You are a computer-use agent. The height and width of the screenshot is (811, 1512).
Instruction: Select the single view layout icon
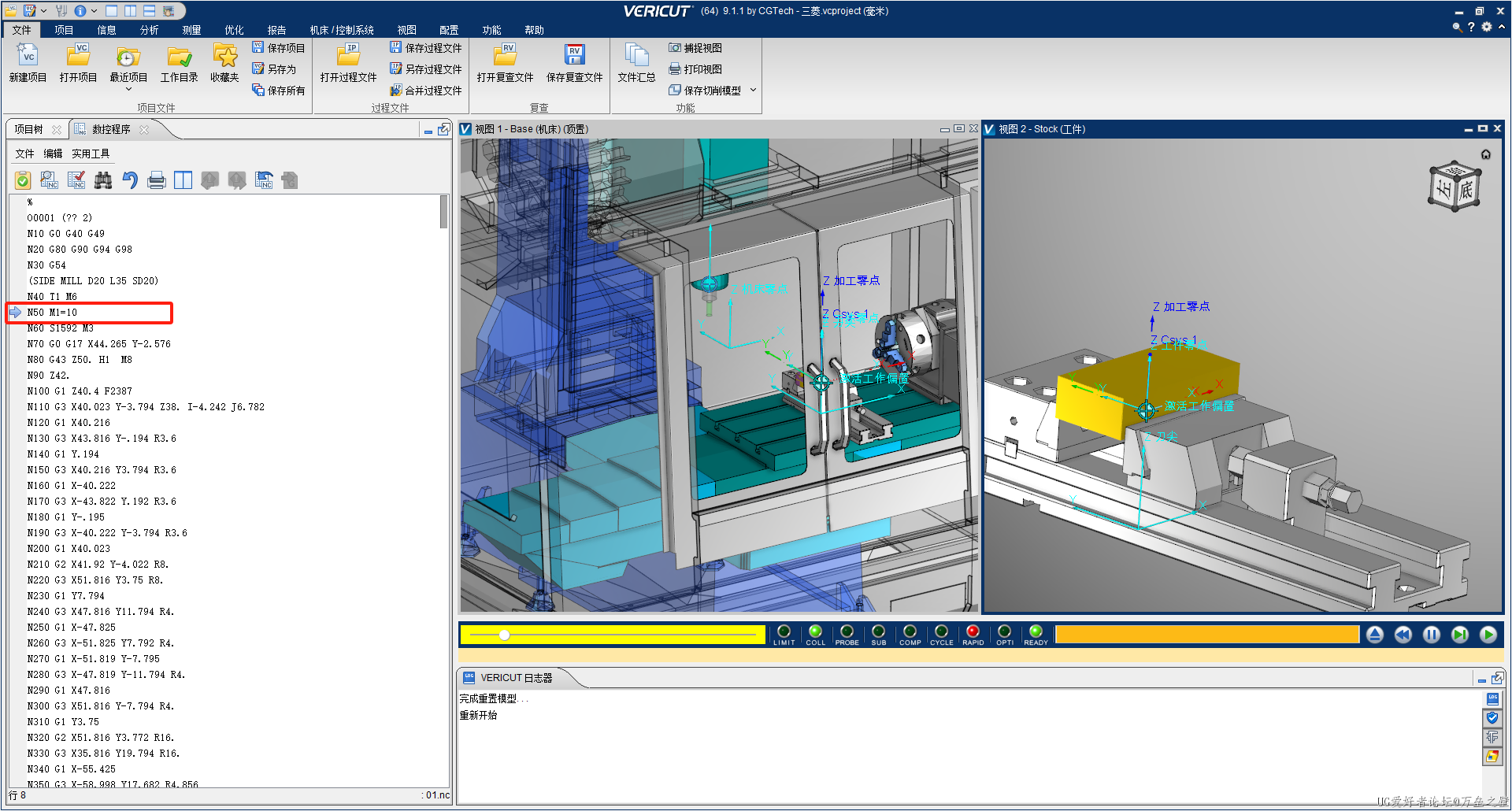(111, 11)
